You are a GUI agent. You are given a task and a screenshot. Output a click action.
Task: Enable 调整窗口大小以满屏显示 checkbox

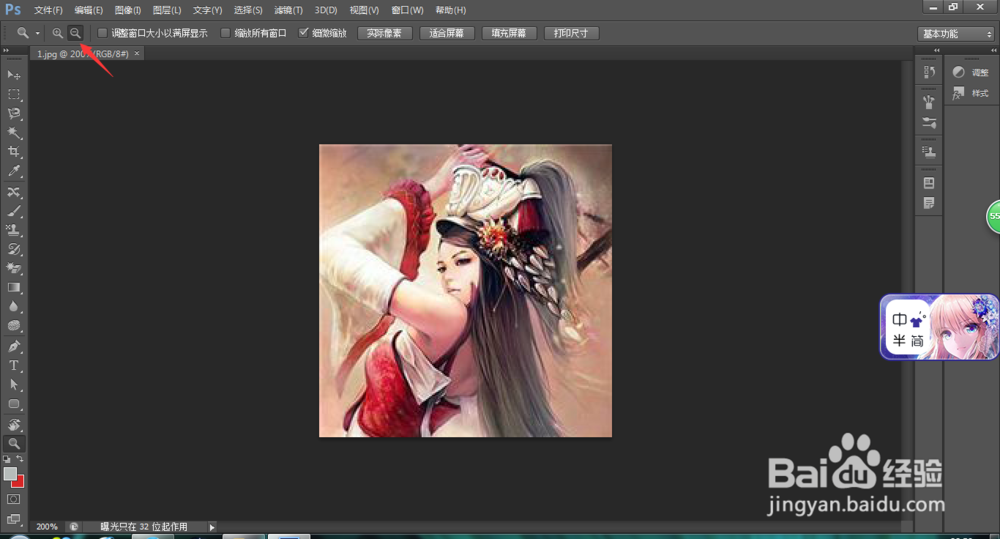coord(102,33)
